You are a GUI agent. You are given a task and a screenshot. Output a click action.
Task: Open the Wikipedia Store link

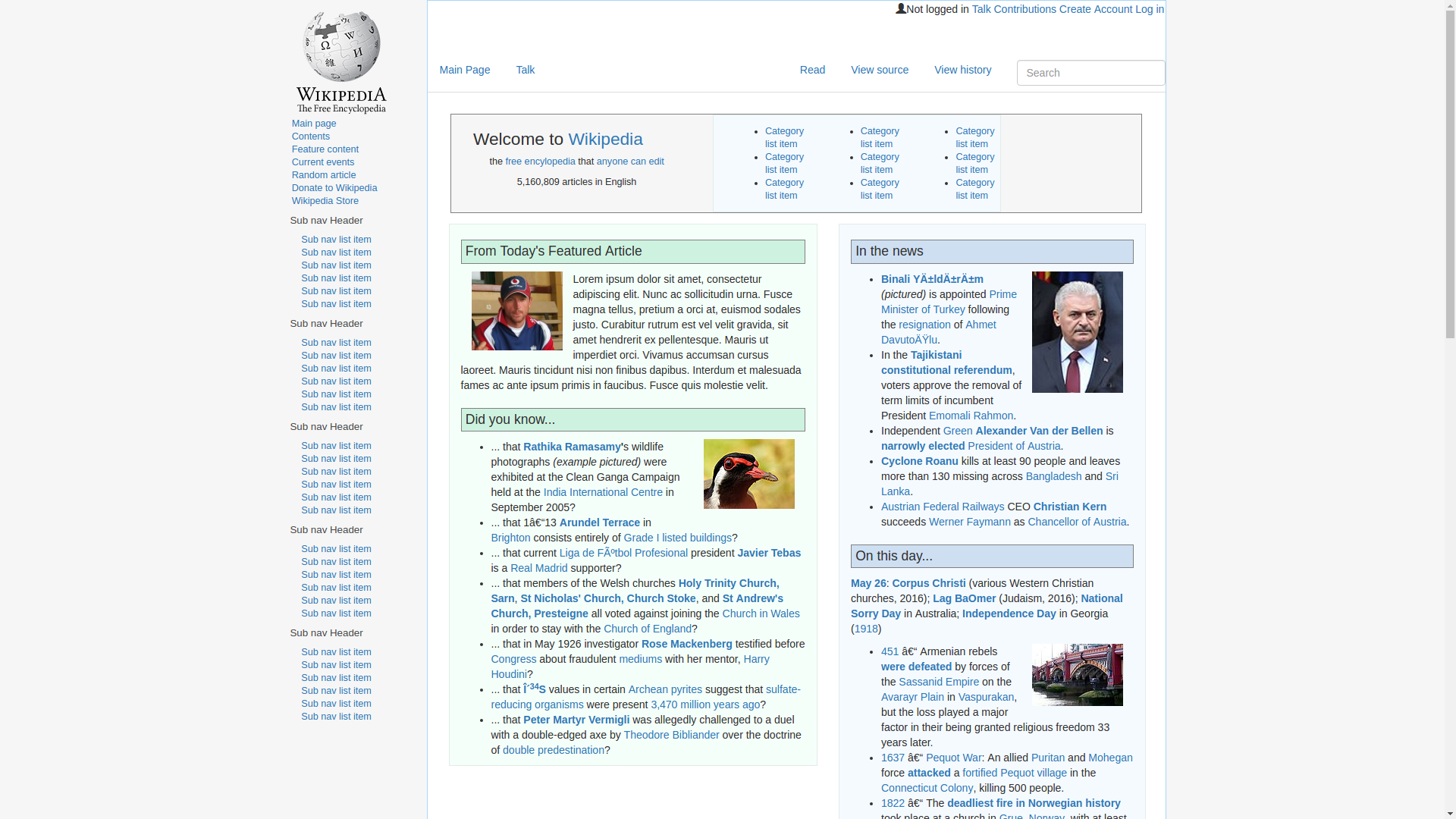click(x=325, y=201)
